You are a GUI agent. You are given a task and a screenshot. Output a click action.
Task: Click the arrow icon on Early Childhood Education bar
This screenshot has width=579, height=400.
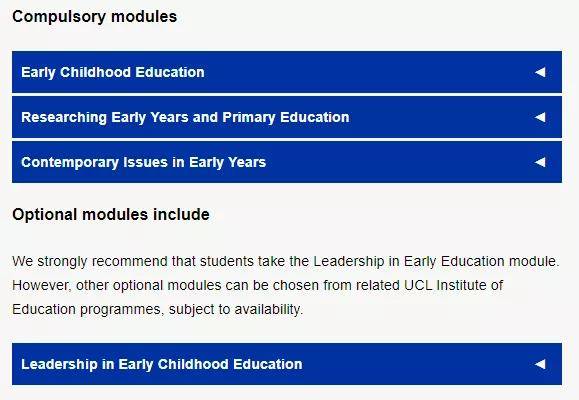[x=540, y=72]
